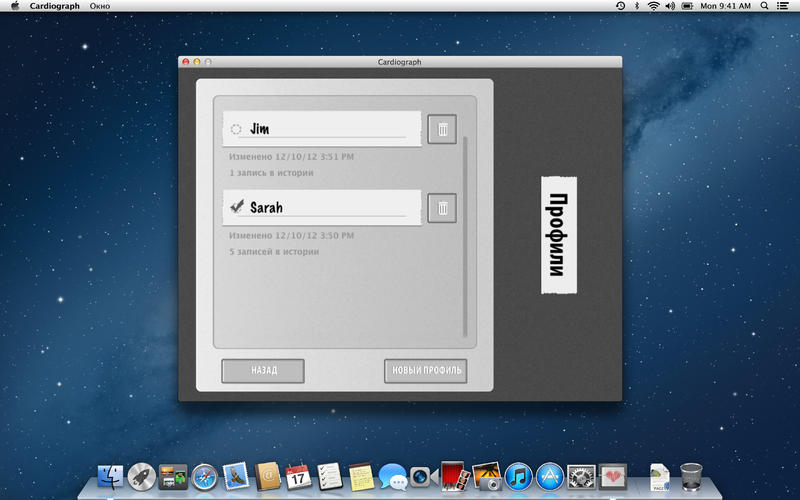
Task: Click the Mon 9:41 AM clock
Action: 726,6
